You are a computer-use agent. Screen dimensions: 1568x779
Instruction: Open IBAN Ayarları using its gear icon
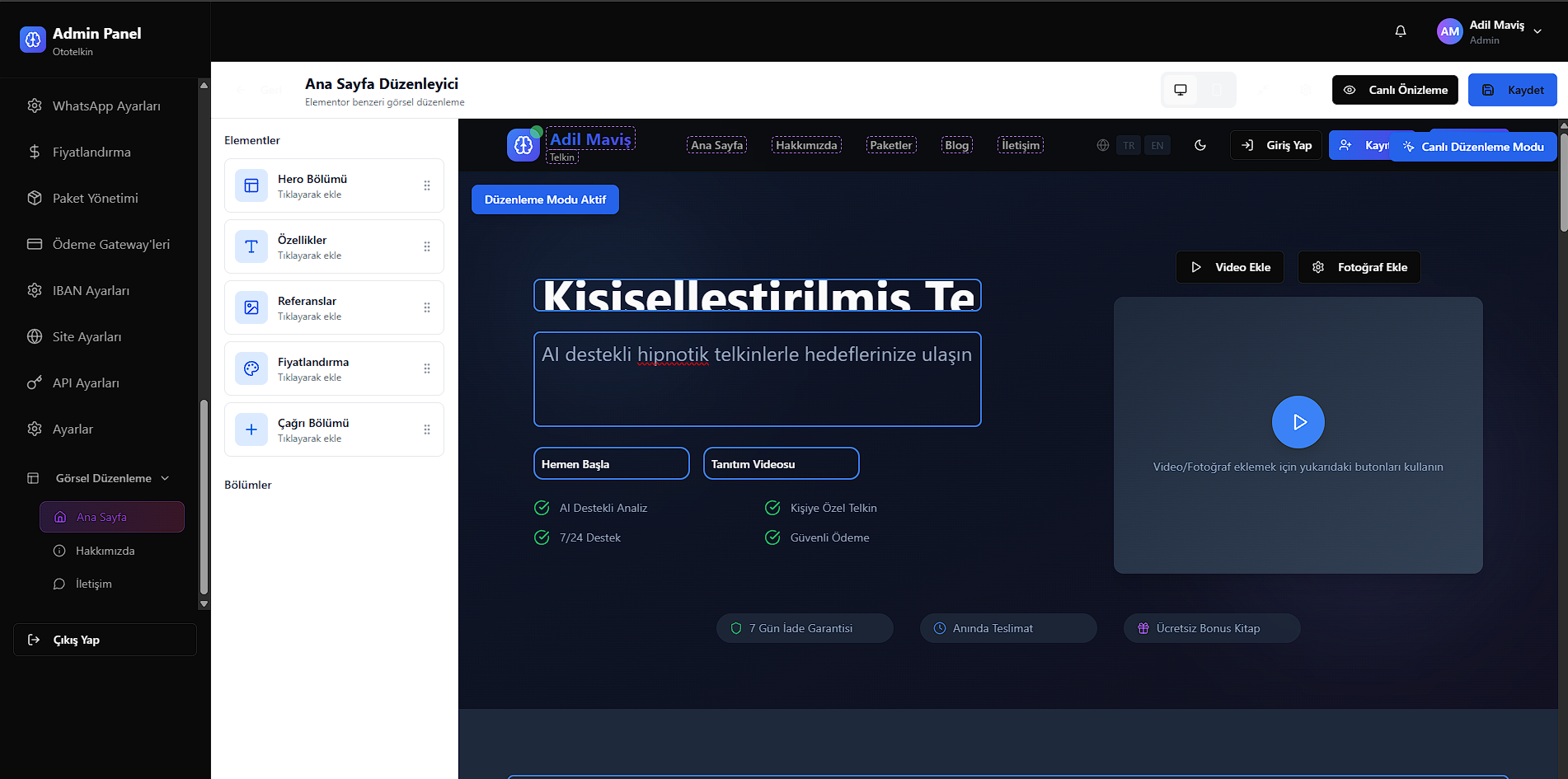point(34,290)
